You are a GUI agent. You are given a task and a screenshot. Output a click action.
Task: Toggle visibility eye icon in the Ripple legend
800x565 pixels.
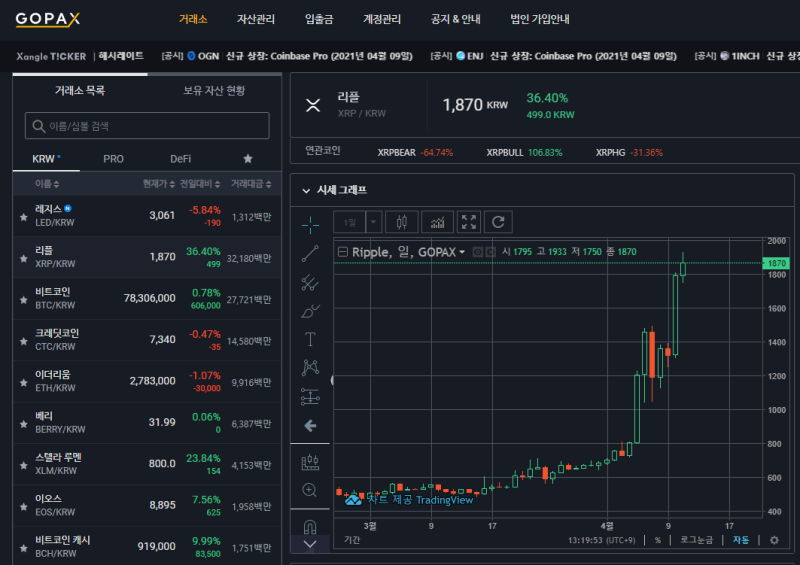pos(478,252)
